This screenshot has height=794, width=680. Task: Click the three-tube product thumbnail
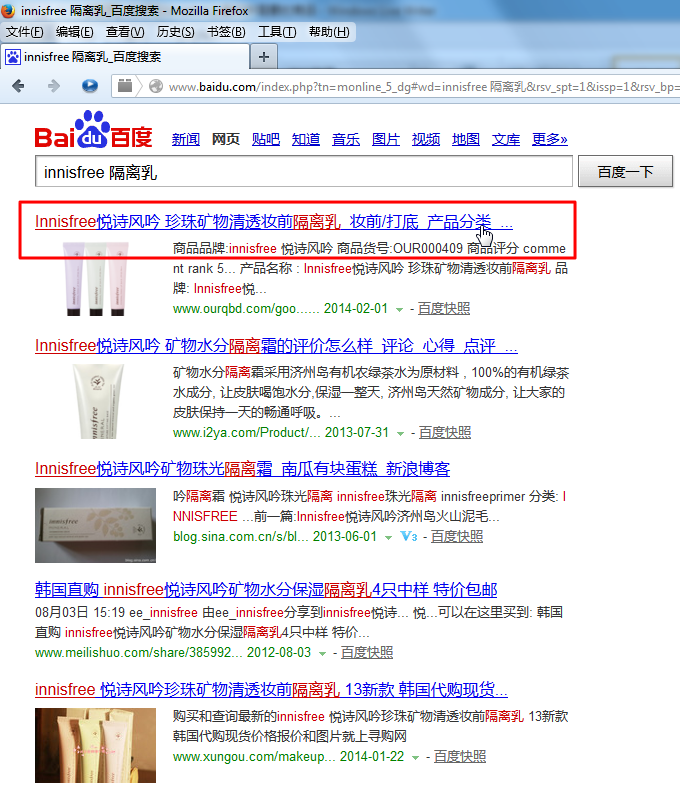(x=96, y=279)
